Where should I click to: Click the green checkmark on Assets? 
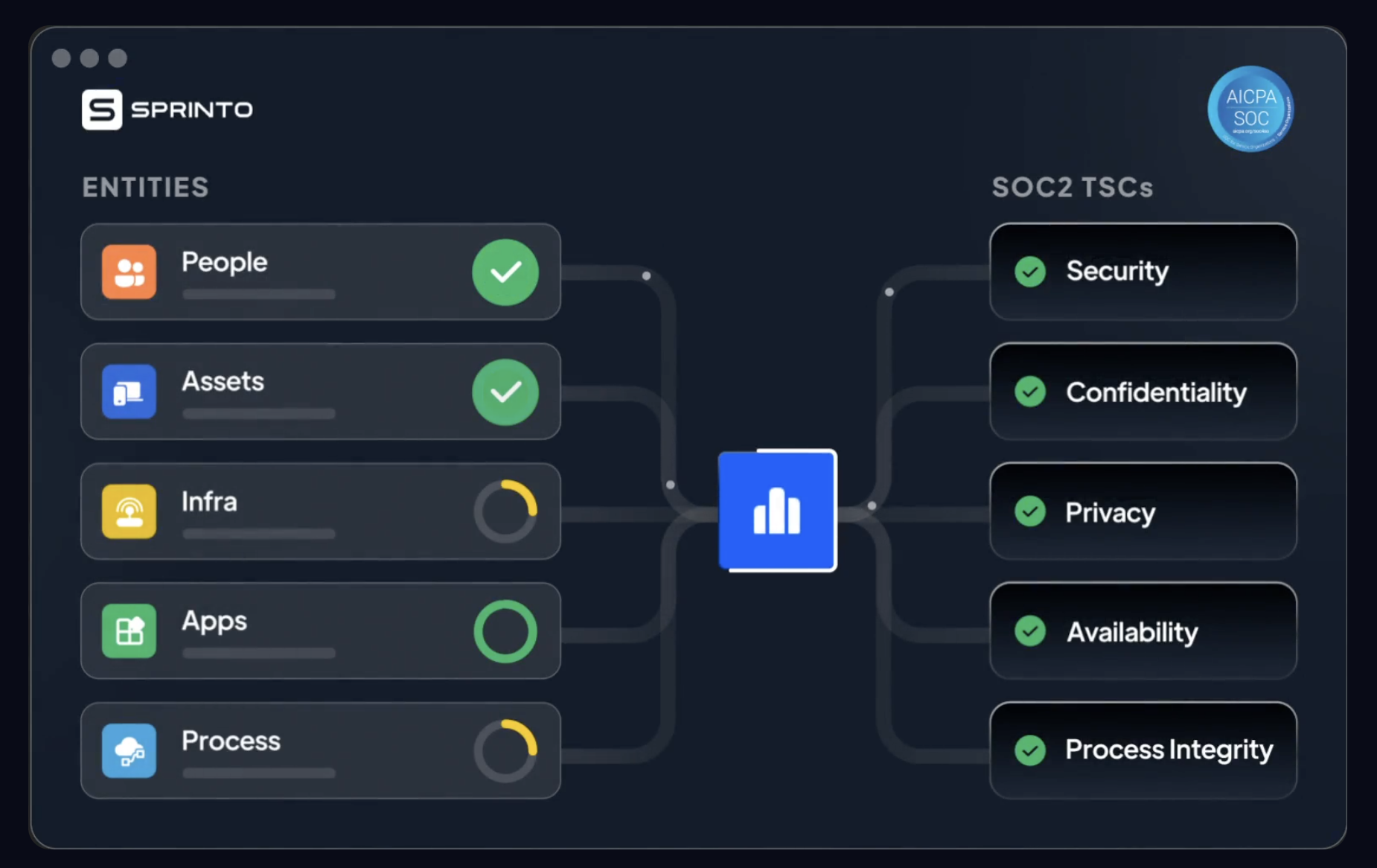pyautogui.click(x=505, y=392)
